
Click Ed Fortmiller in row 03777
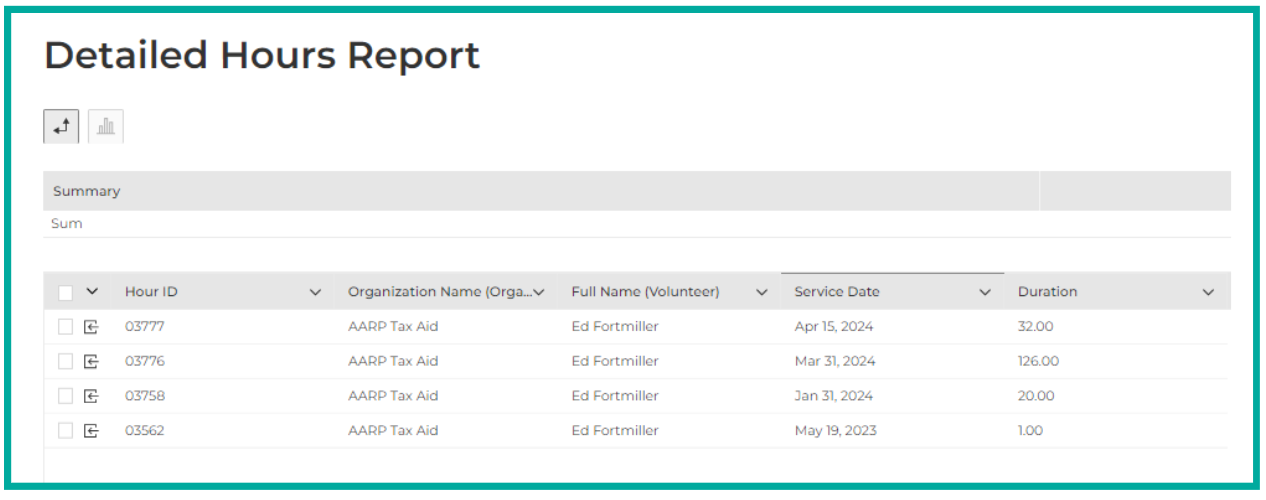(615, 326)
